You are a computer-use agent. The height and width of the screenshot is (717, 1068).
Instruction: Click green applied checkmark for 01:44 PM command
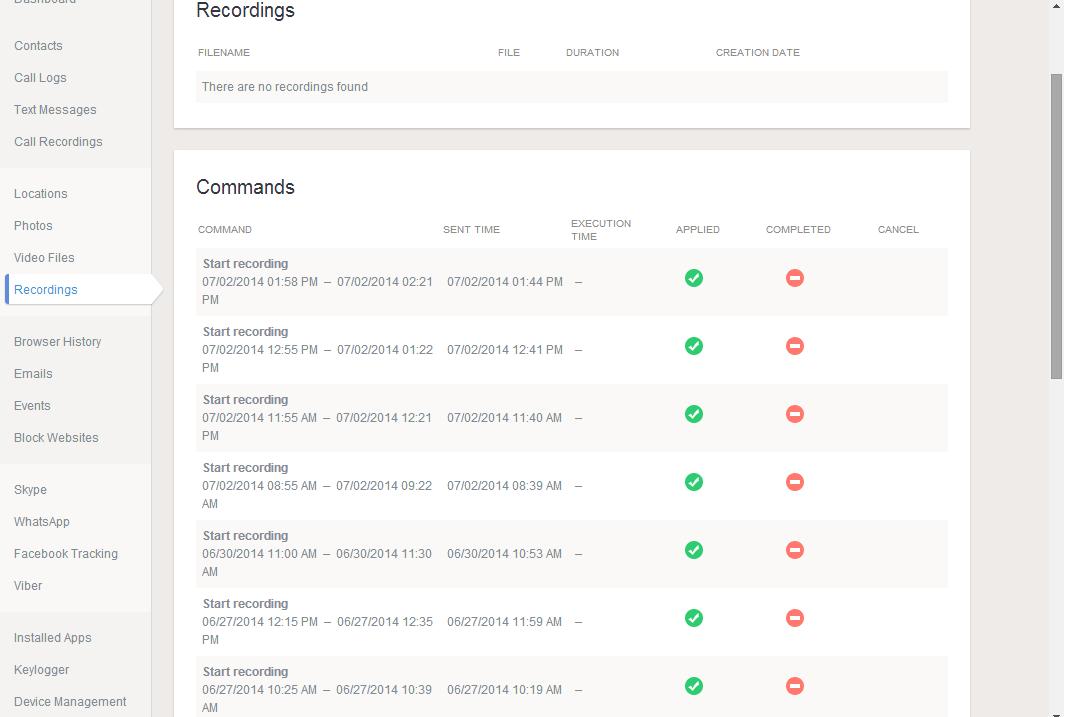[x=694, y=278]
